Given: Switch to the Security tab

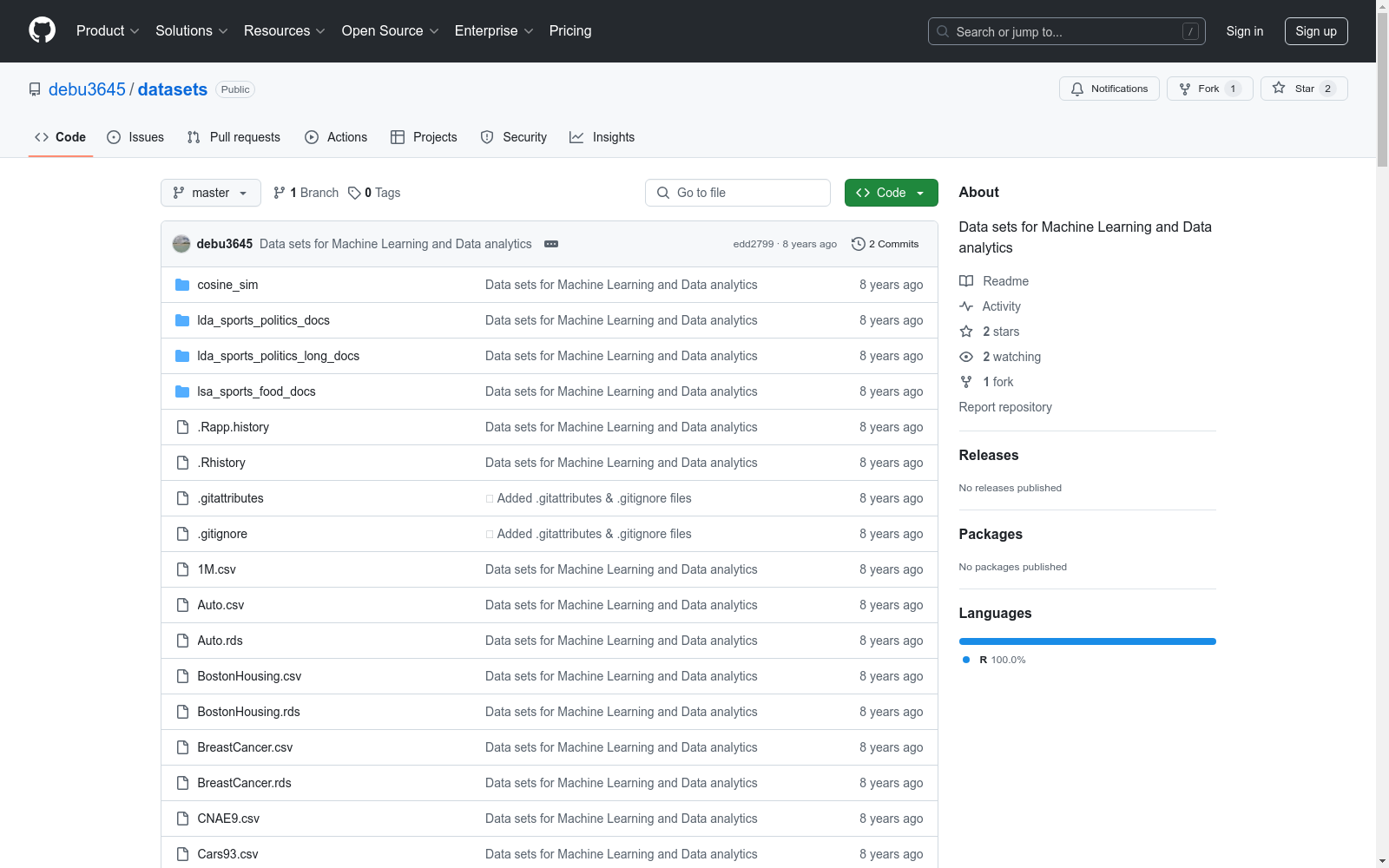Looking at the screenshot, I should tap(514, 137).
